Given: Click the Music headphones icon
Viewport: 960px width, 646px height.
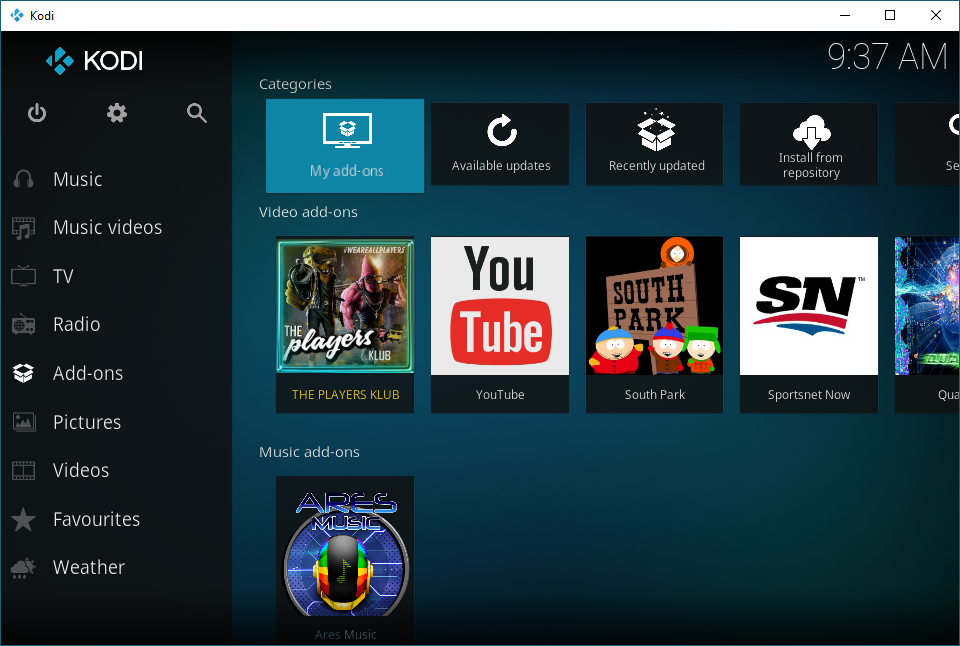Looking at the screenshot, I should click(x=23, y=179).
